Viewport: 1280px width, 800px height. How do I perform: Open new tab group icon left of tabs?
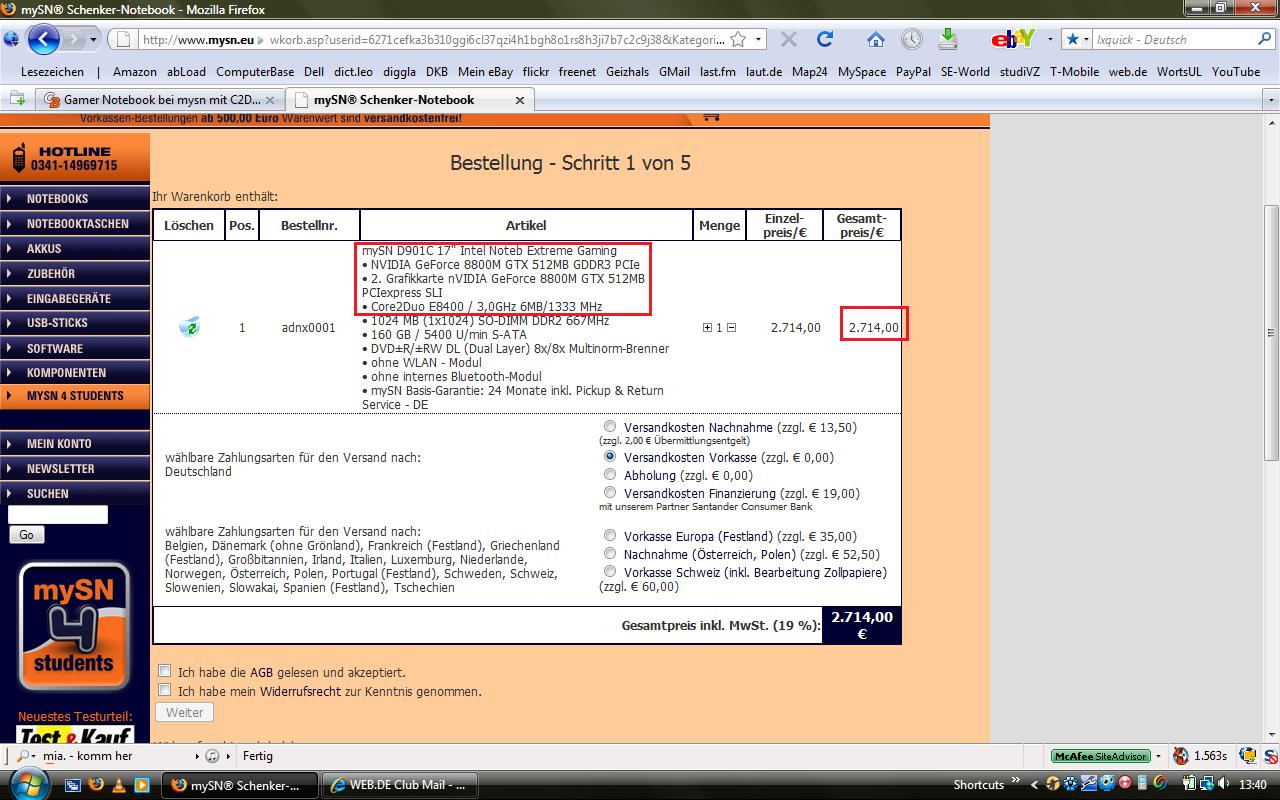tap(17, 99)
